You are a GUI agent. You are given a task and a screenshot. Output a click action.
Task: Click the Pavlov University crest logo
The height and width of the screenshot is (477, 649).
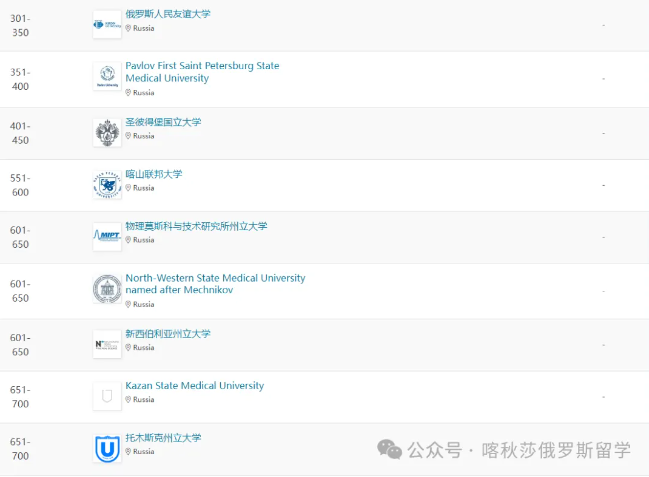[107, 76]
